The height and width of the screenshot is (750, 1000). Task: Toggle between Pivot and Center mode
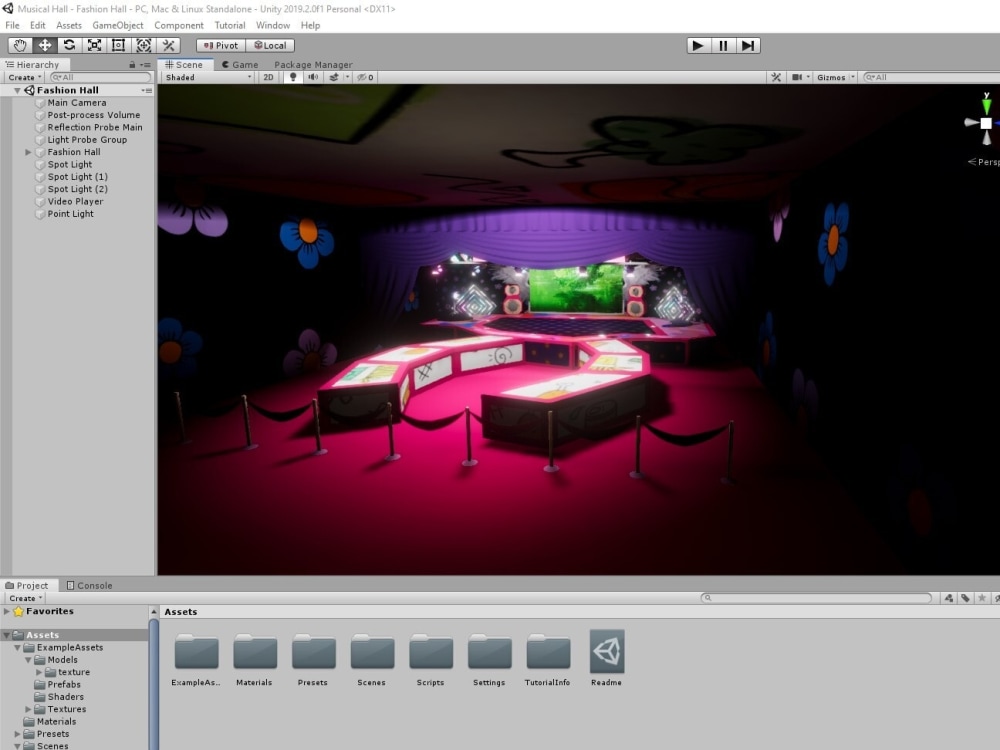tap(220, 45)
